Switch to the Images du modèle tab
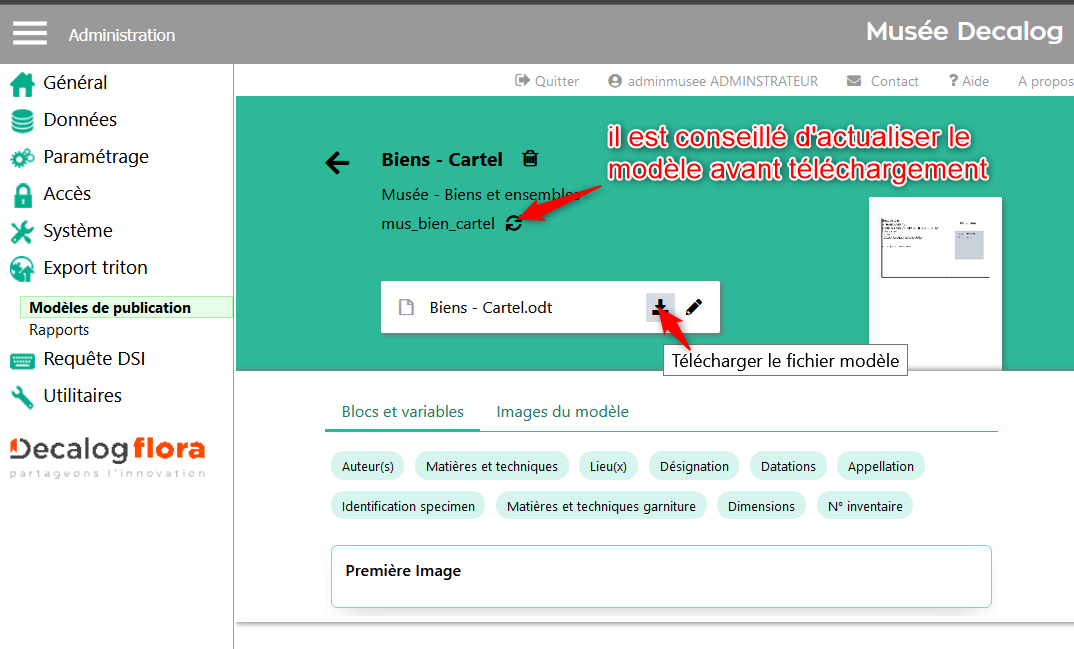The height and width of the screenshot is (649, 1074). (562, 411)
